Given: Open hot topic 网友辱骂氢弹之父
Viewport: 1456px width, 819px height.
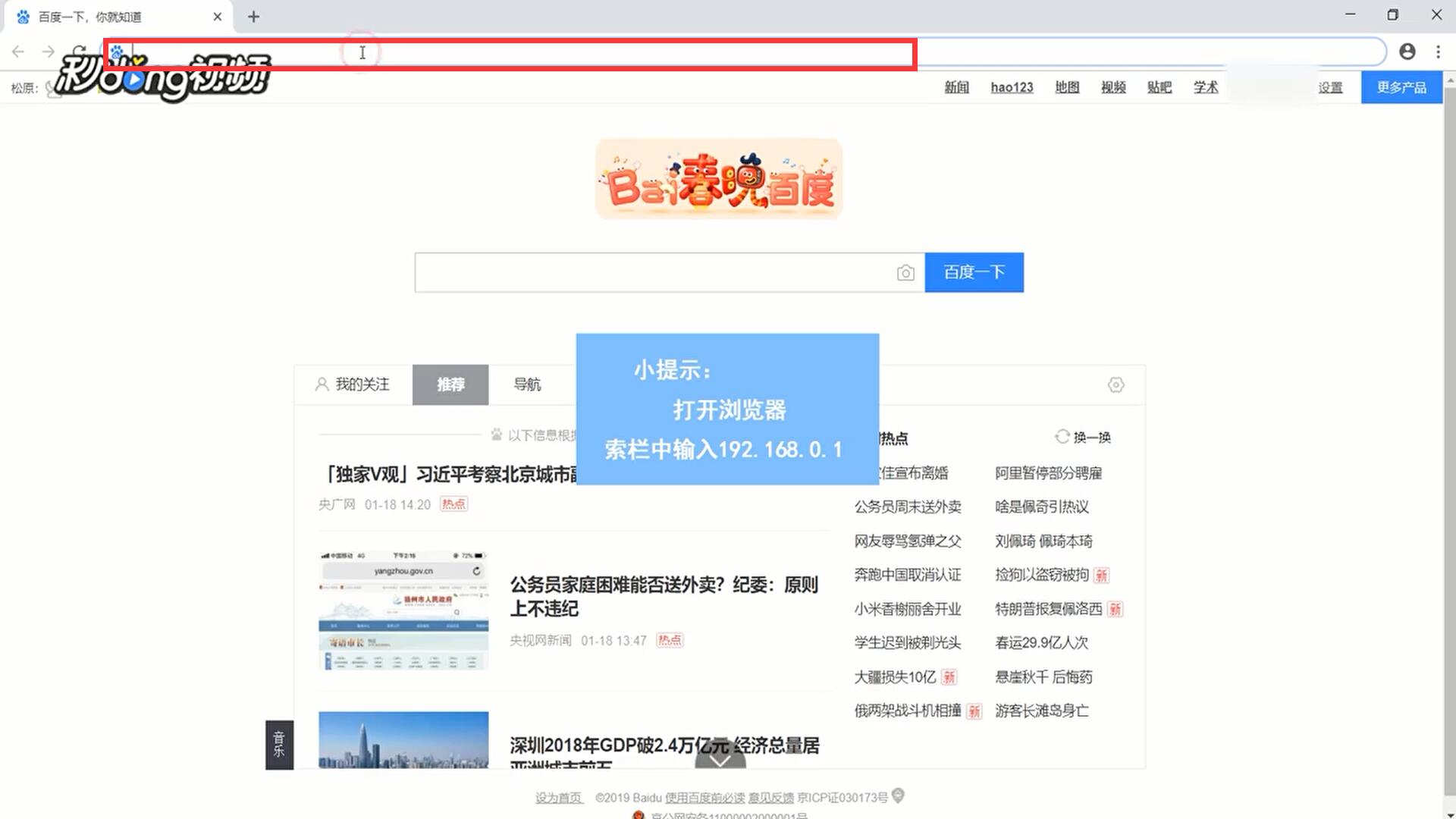Looking at the screenshot, I should [x=908, y=541].
